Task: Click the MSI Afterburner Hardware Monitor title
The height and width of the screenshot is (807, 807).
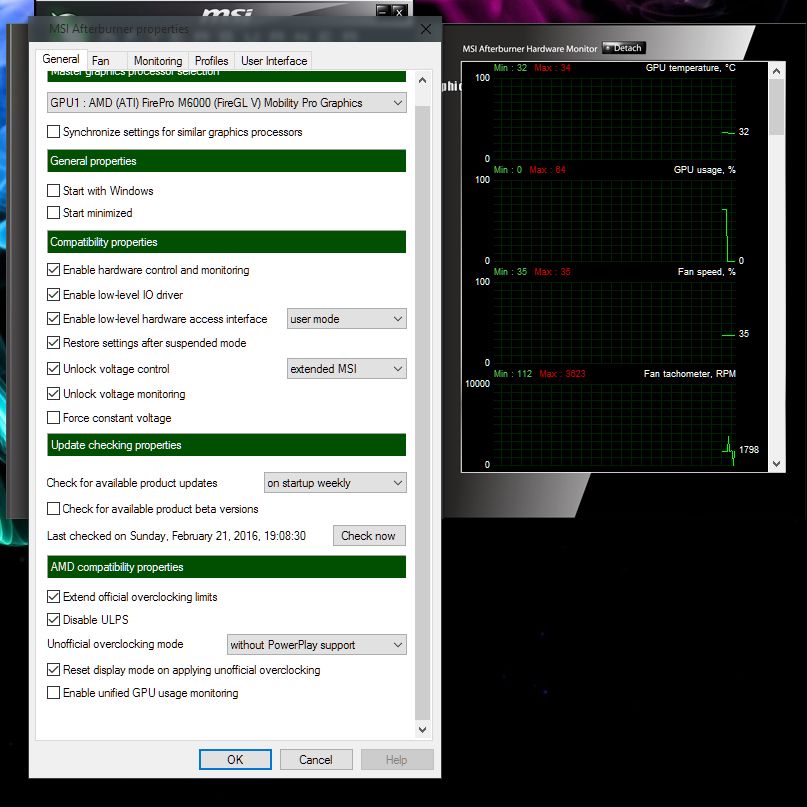Action: click(530, 49)
